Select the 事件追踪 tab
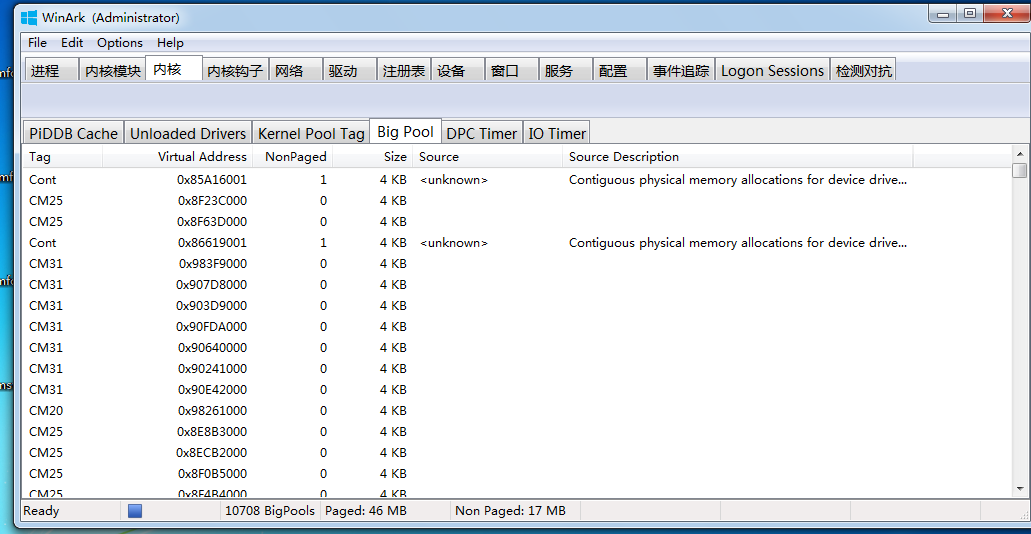This screenshot has height=534, width=1031. pos(681,70)
